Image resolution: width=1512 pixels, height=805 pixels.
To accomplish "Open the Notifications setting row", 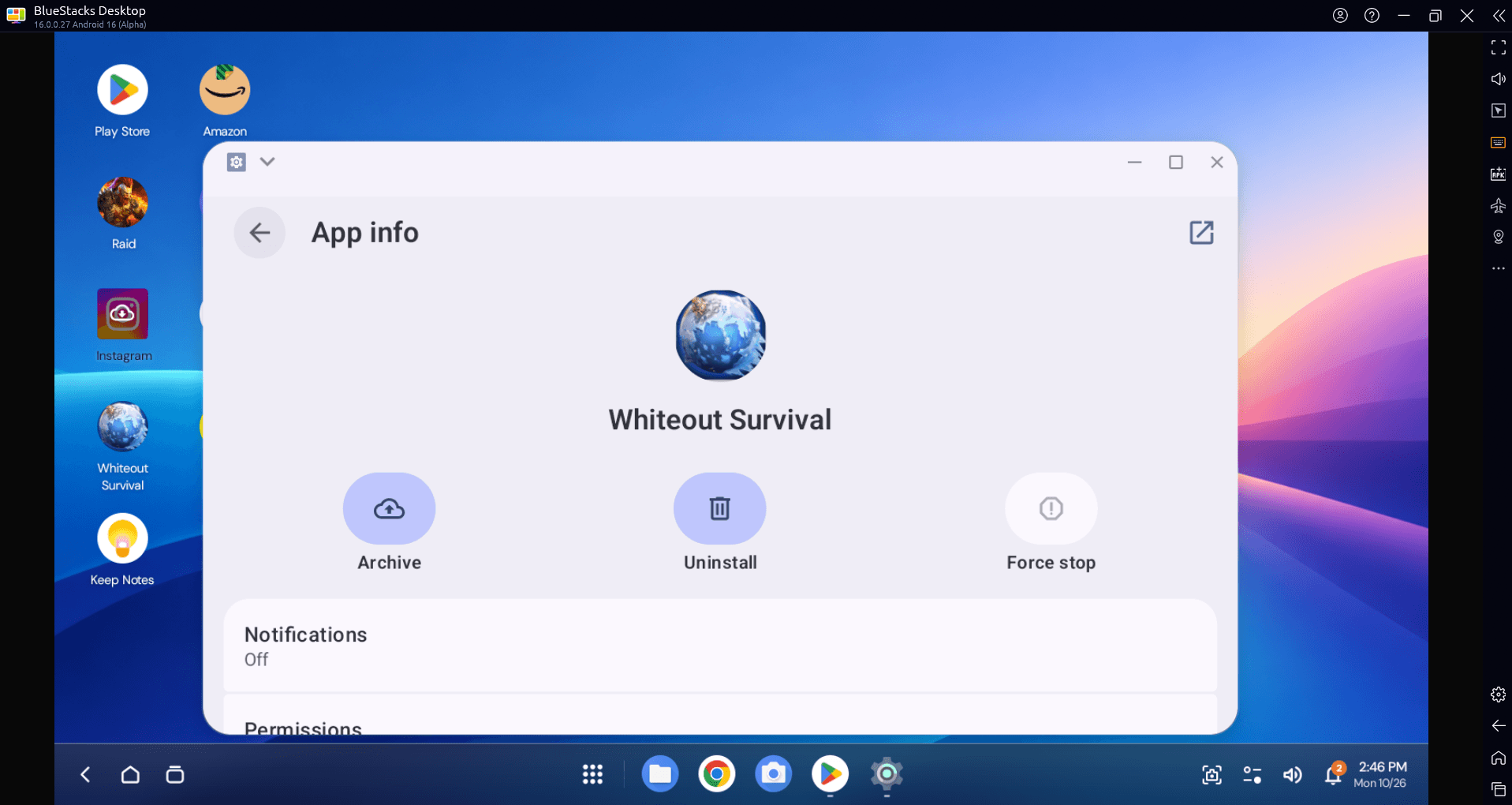I will click(720, 646).
